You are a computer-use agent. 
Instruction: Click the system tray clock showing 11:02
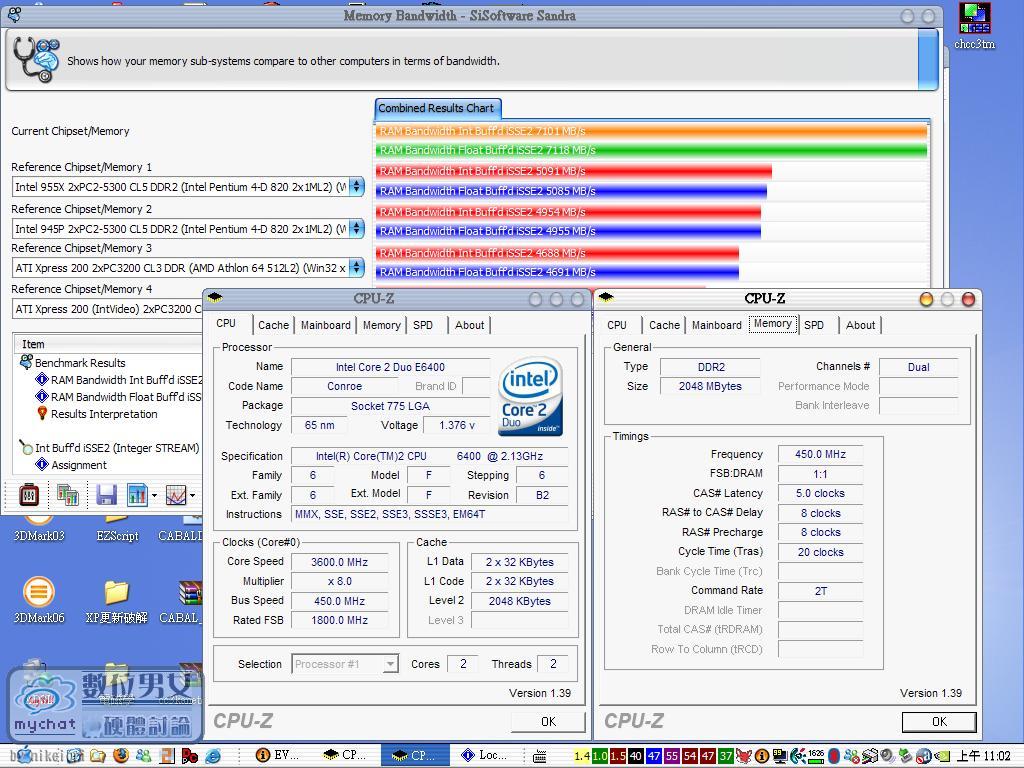point(984,756)
